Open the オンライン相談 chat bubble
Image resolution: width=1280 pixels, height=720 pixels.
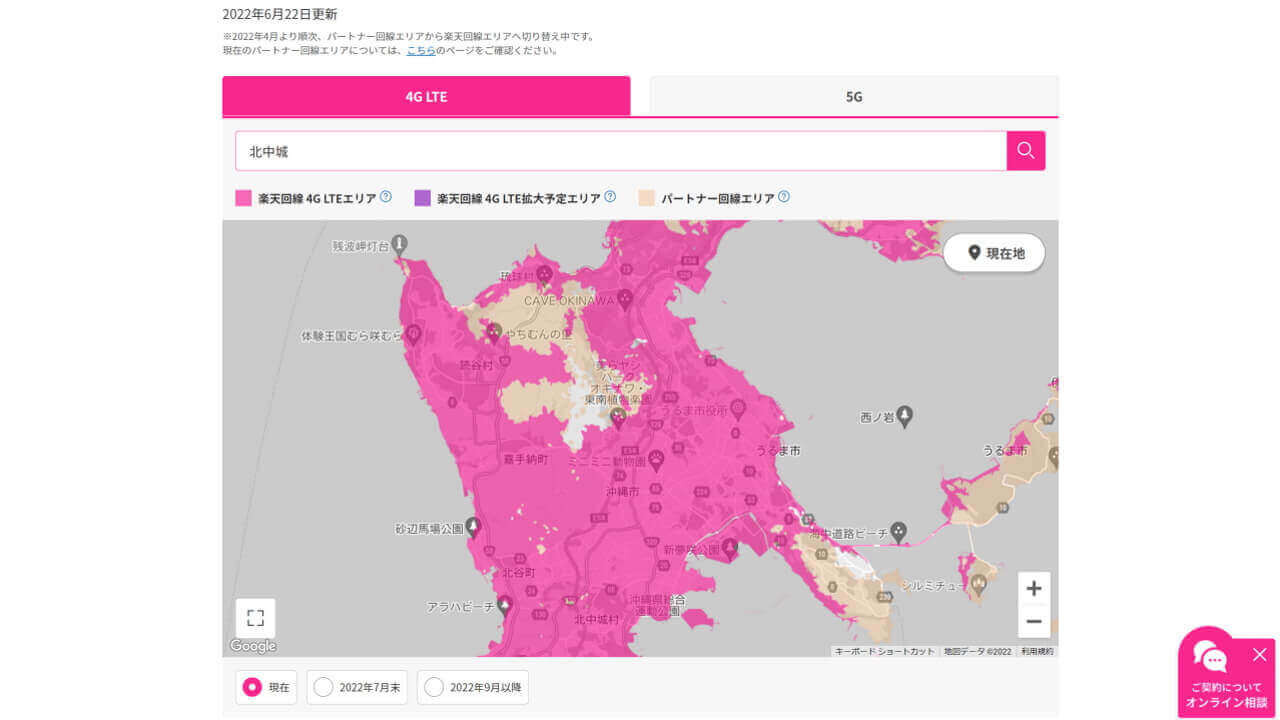click(1211, 658)
